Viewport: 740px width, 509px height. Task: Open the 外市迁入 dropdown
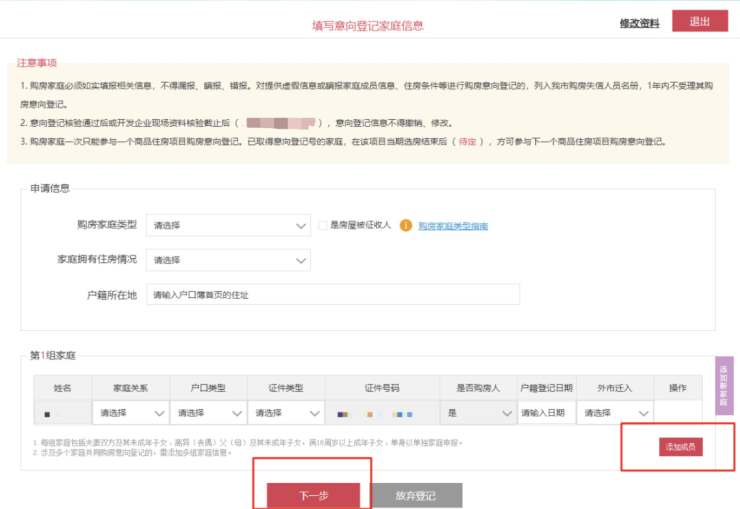tap(616, 413)
